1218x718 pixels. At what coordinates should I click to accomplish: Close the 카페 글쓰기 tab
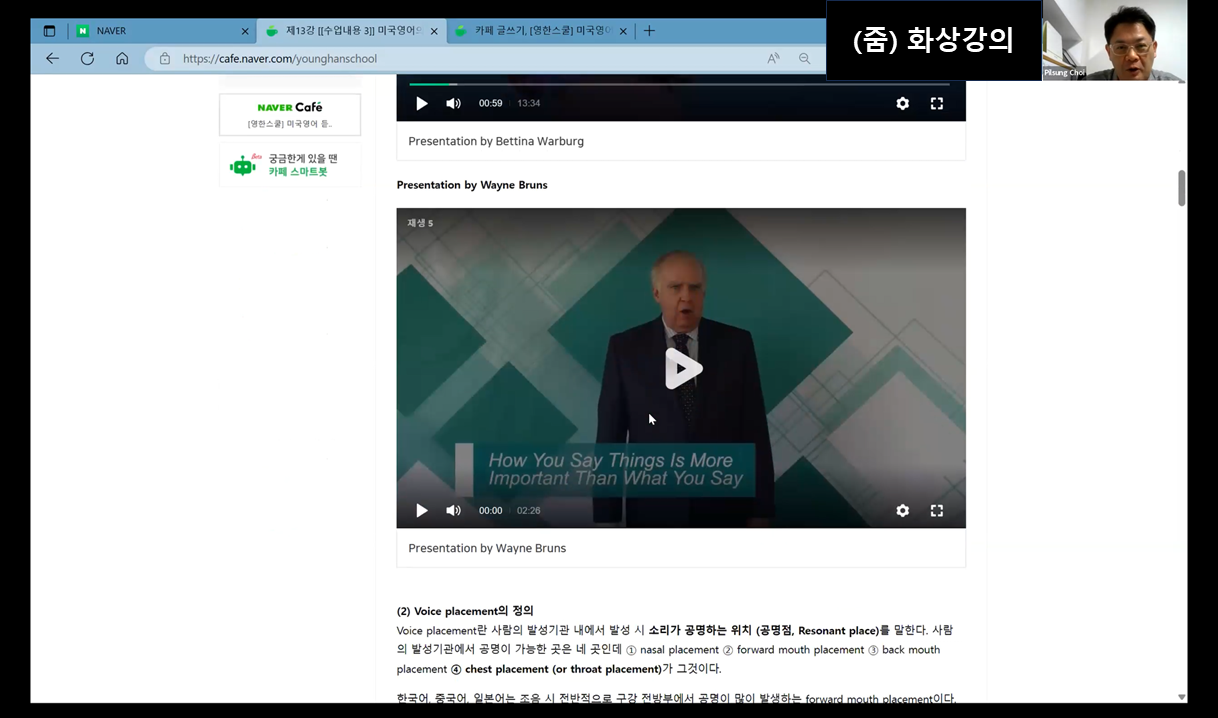click(623, 31)
